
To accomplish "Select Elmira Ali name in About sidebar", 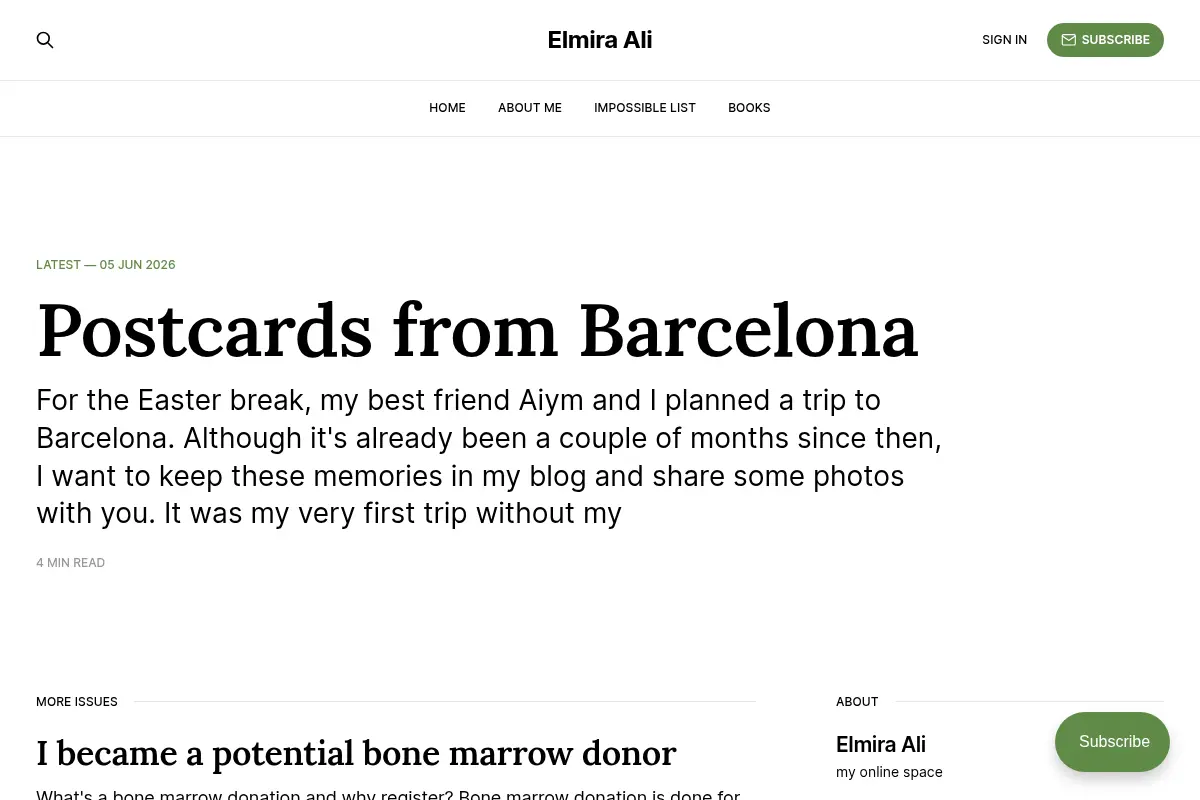I will coord(881,745).
